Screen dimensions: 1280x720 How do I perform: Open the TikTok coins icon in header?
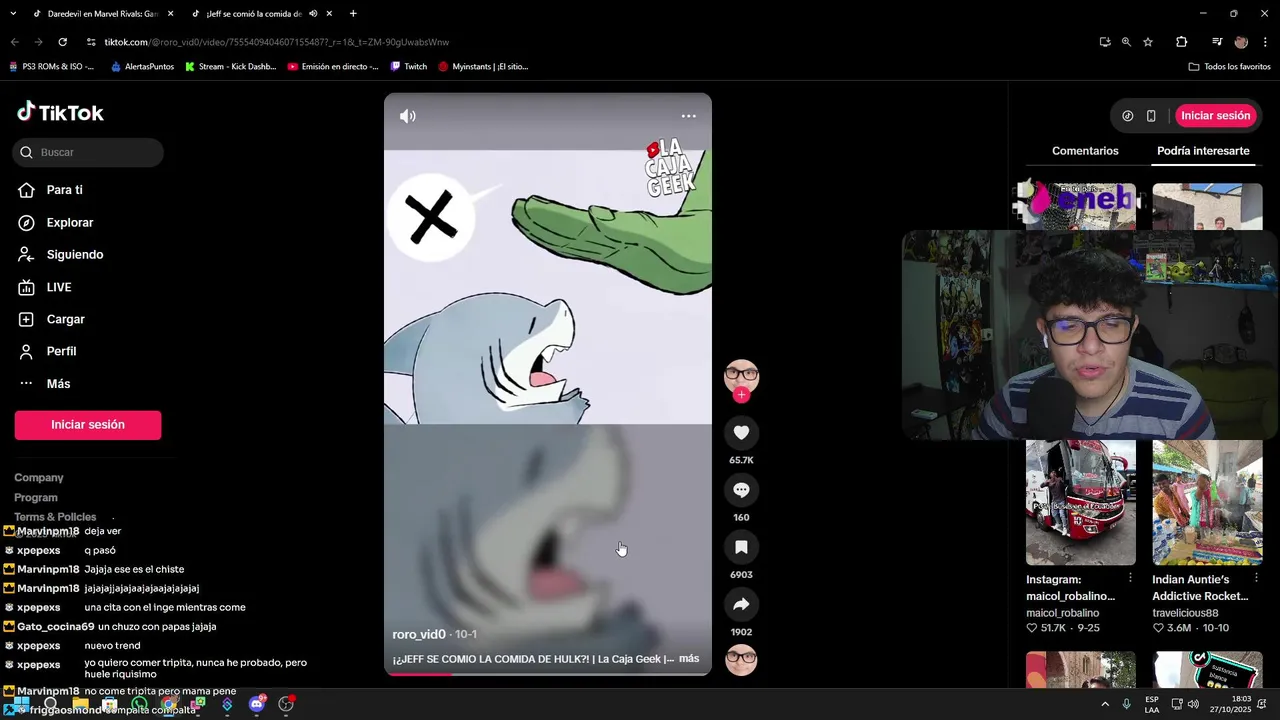click(1128, 116)
